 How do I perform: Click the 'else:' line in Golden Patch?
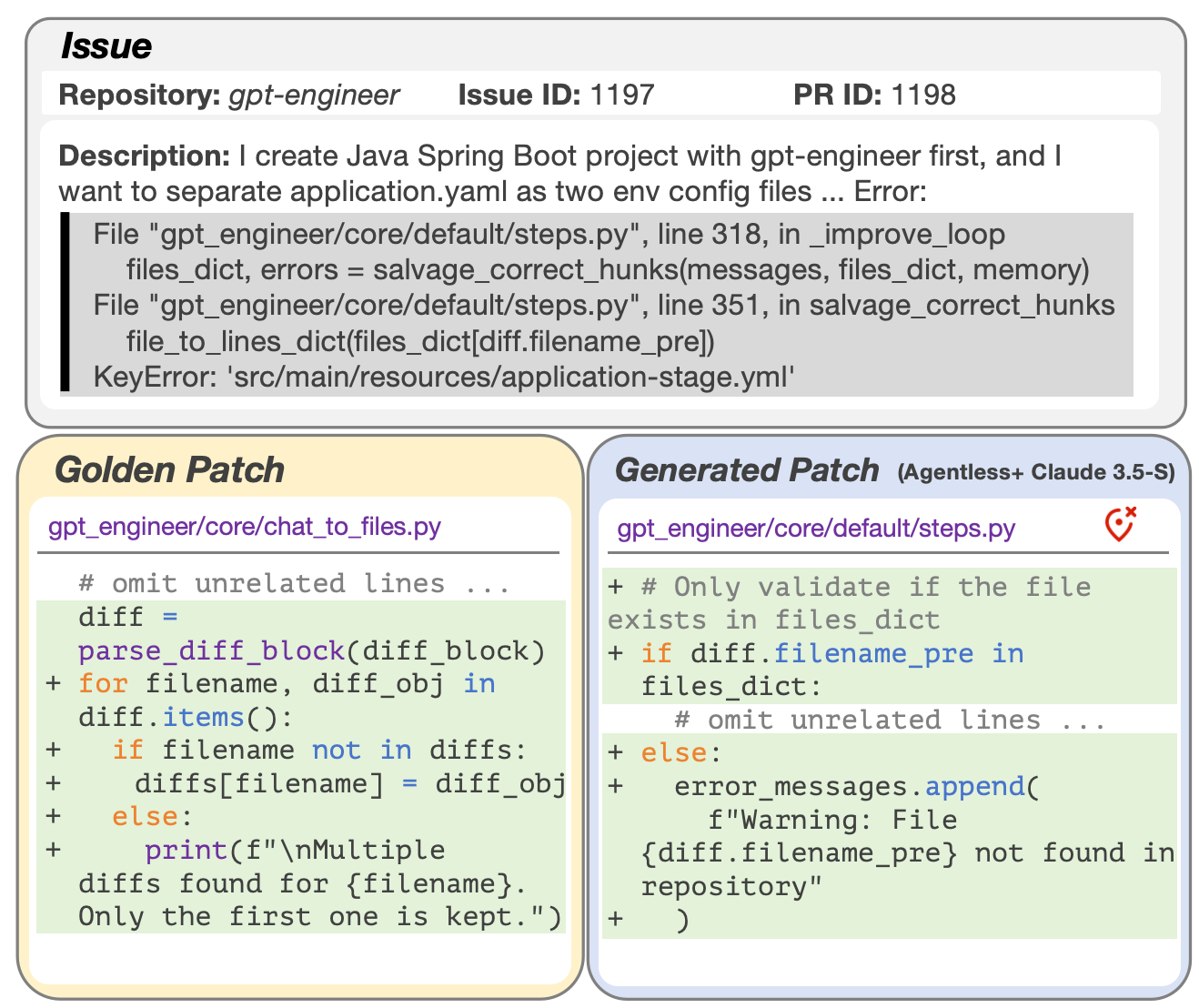(x=120, y=816)
